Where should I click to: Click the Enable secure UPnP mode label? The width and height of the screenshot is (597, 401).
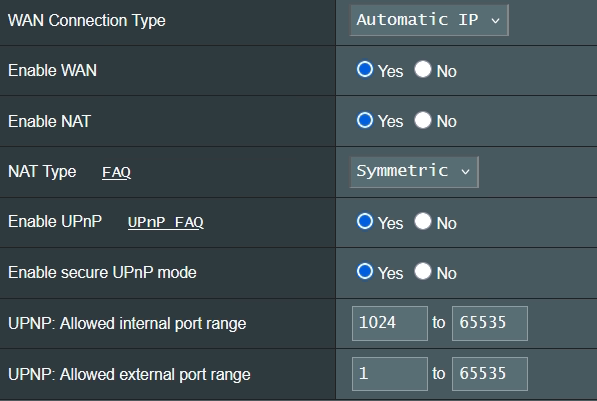point(102,273)
